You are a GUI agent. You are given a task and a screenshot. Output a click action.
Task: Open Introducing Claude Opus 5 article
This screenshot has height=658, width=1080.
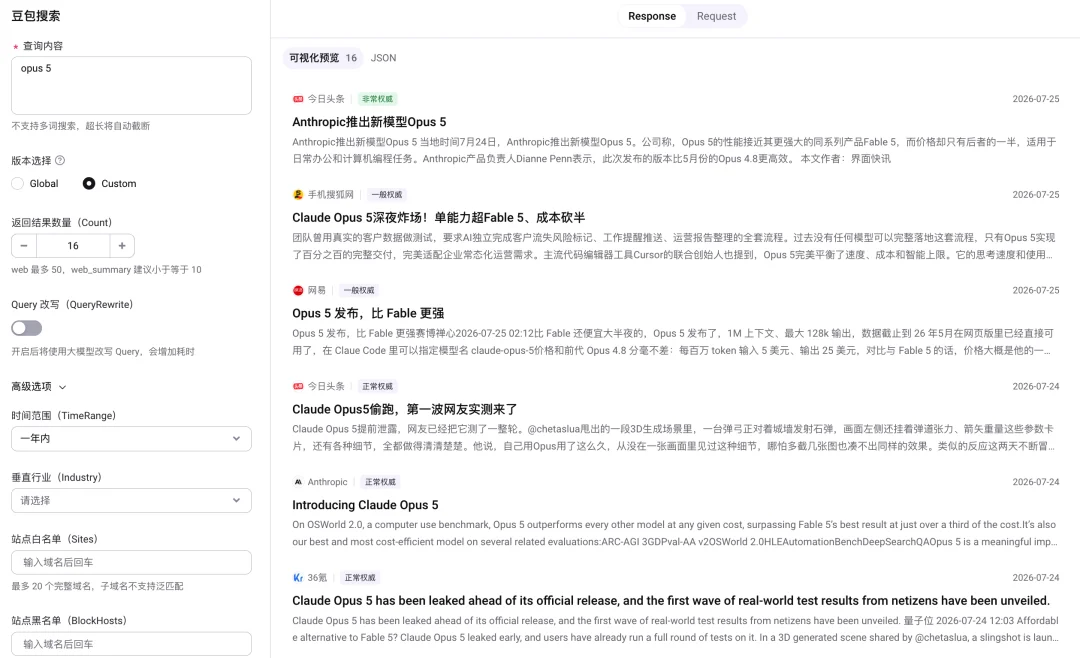point(365,505)
